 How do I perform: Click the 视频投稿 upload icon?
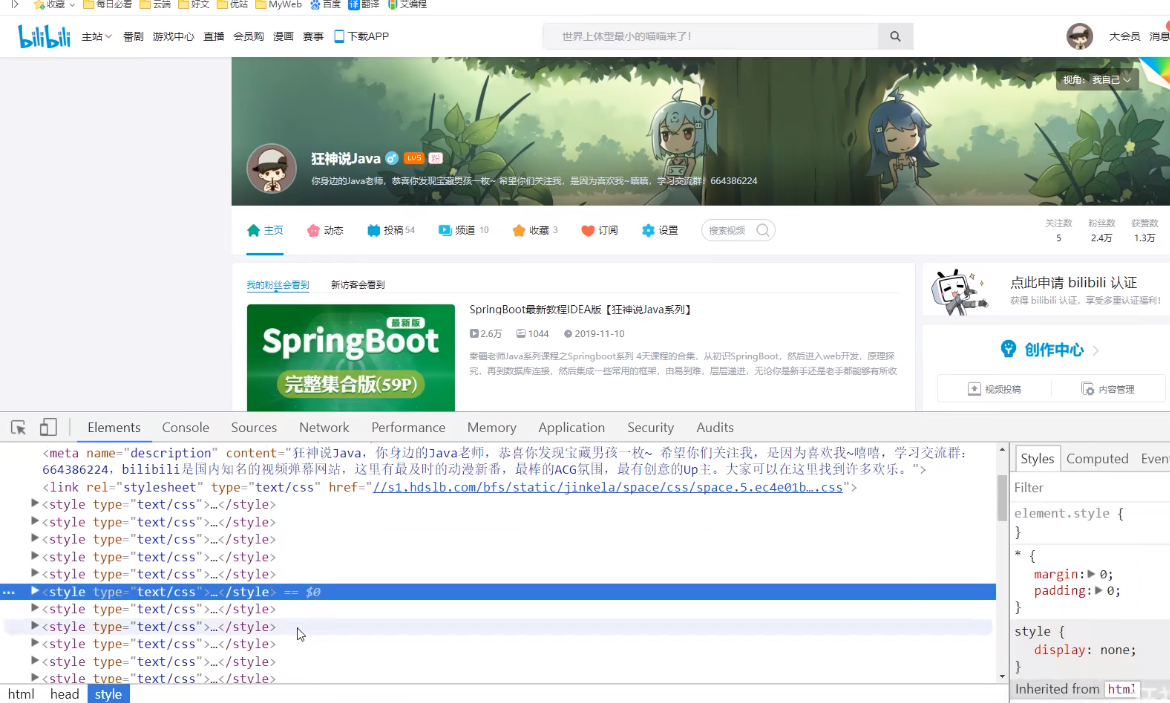(x=974, y=389)
